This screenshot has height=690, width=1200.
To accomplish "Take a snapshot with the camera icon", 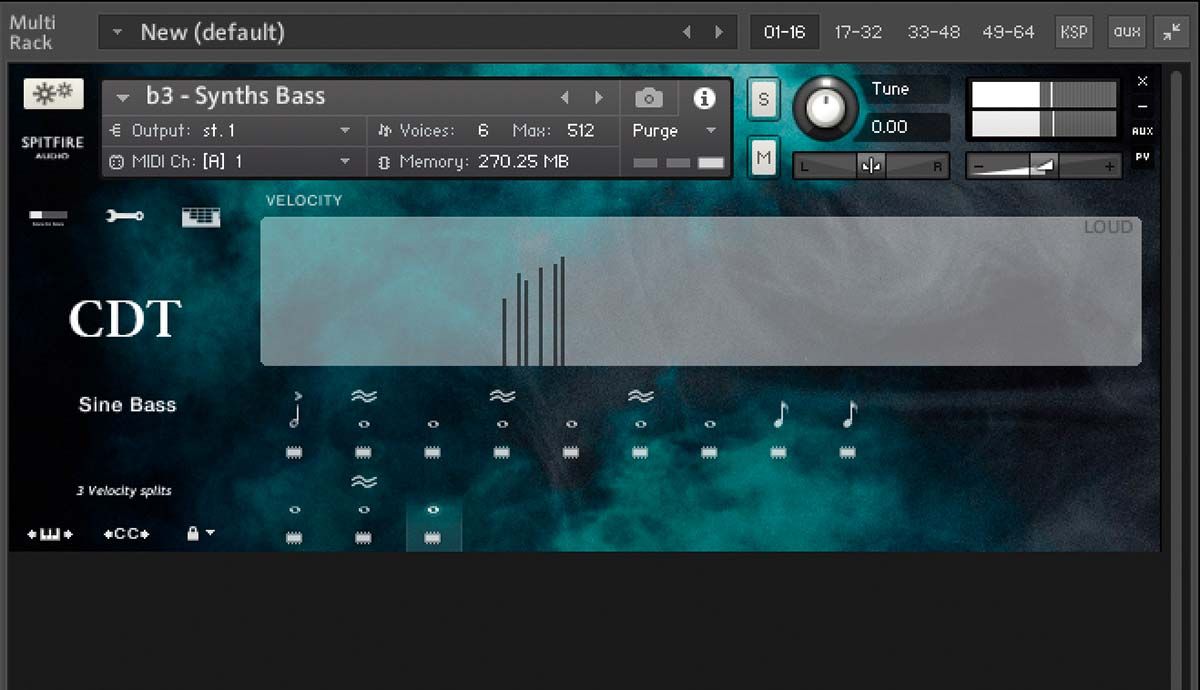I will 649,98.
